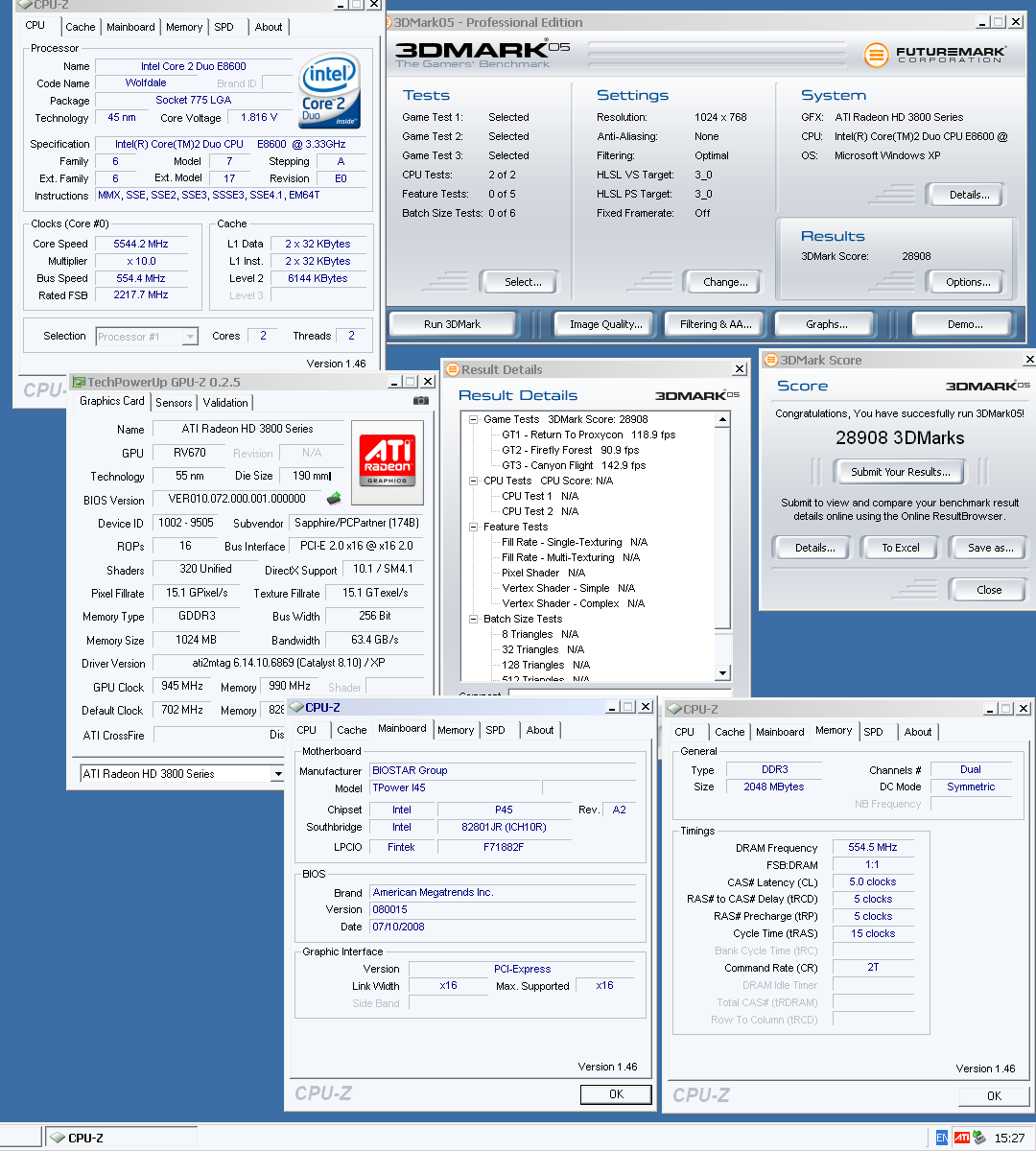
Task: Collapse the CPU Tests tree node
Action: (x=473, y=481)
